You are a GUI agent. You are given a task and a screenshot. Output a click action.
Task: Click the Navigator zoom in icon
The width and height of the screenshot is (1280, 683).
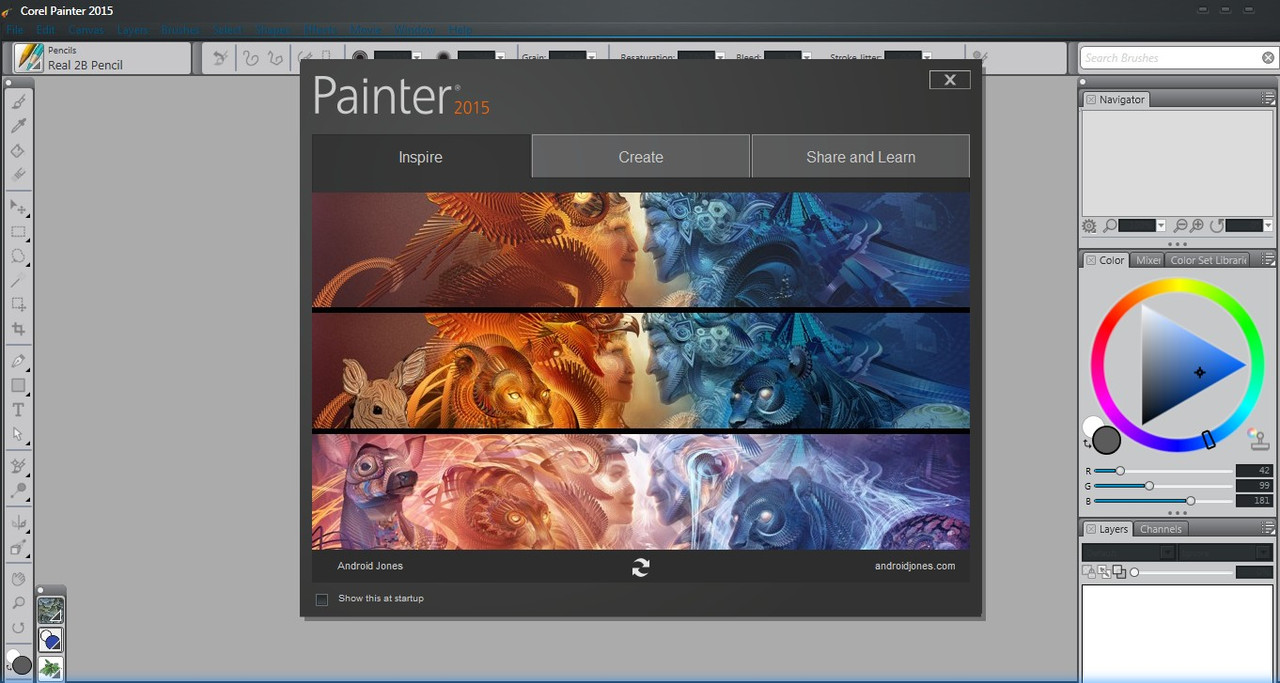click(1197, 226)
